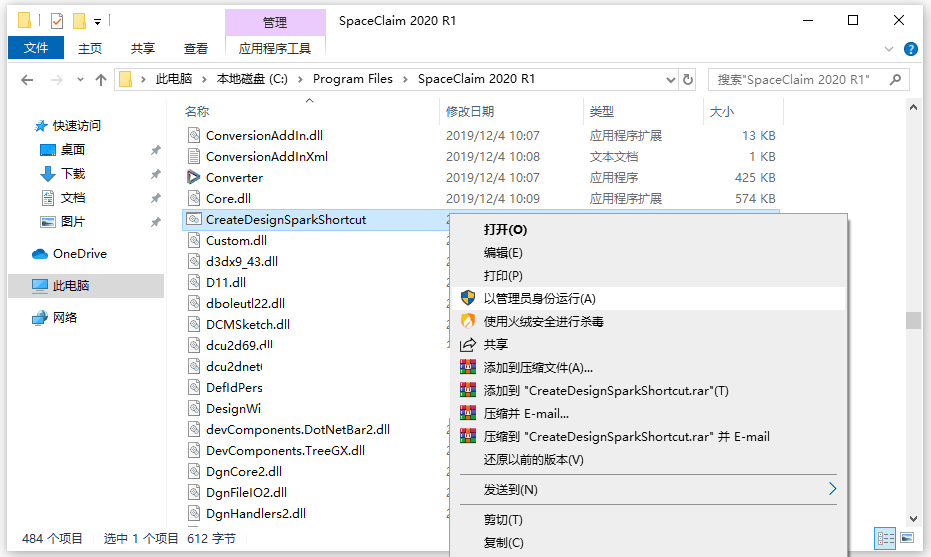Select the DgnHandlers2.dll file
Screen dimensions: 931x557
pyautogui.click(x=256, y=513)
